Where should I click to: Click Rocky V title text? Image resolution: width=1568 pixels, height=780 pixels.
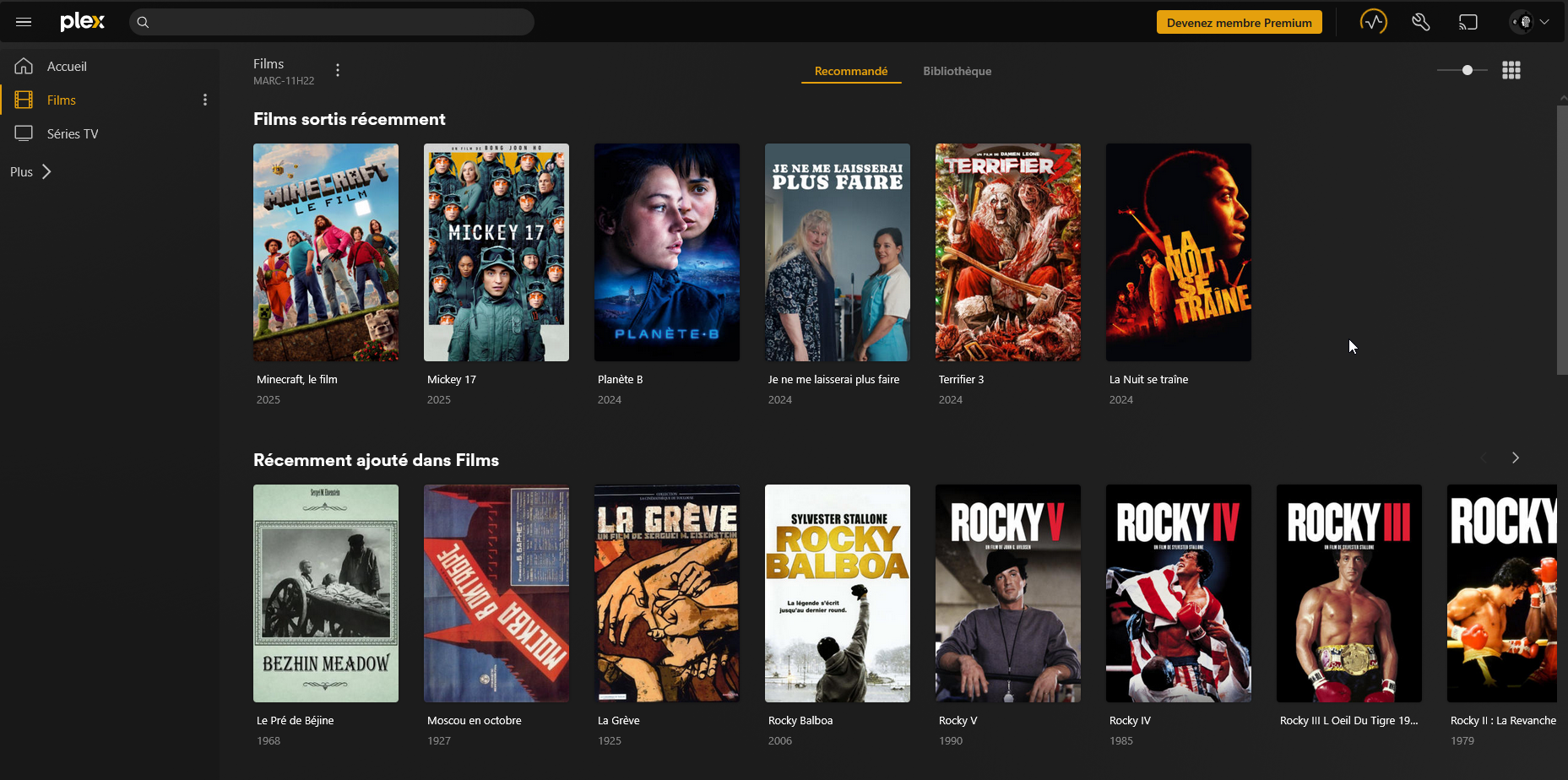[x=958, y=720]
